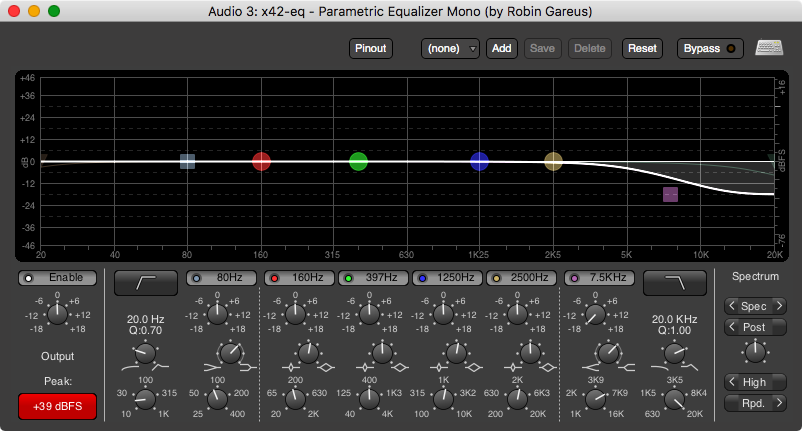This screenshot has height=431, width=802.
Task: Toggle the low-pass filter shape button
Action: [x=673, y=283]
